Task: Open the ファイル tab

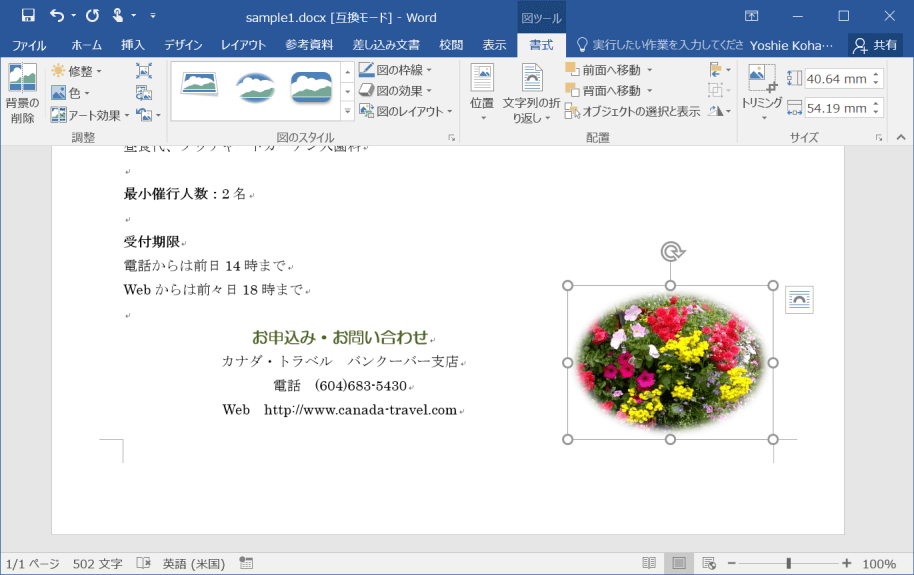Action: tap(29, 45)
